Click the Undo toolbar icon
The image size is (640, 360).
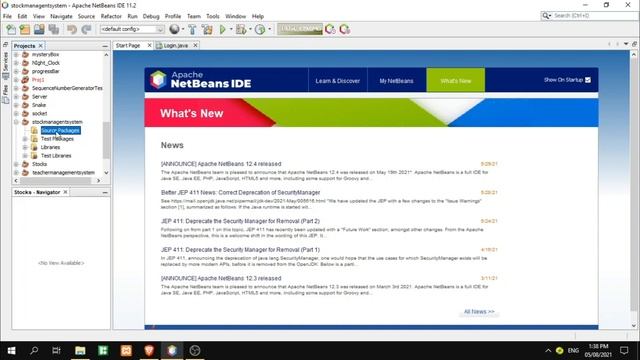click(x=72, y=29)
